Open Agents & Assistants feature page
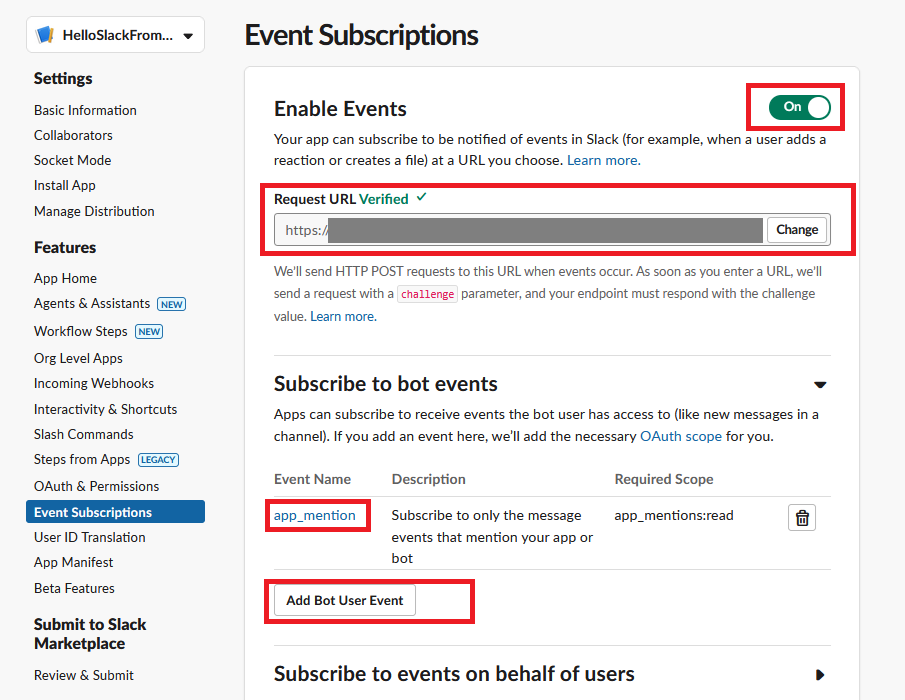The image size is (905, 700). click(92, 304)
